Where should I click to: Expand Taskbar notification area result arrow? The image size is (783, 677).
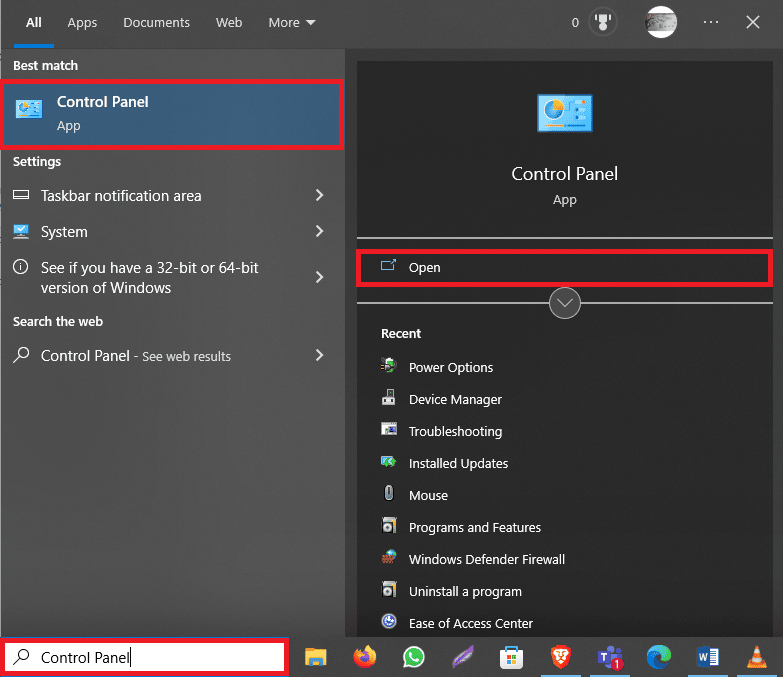pos(320,195)
